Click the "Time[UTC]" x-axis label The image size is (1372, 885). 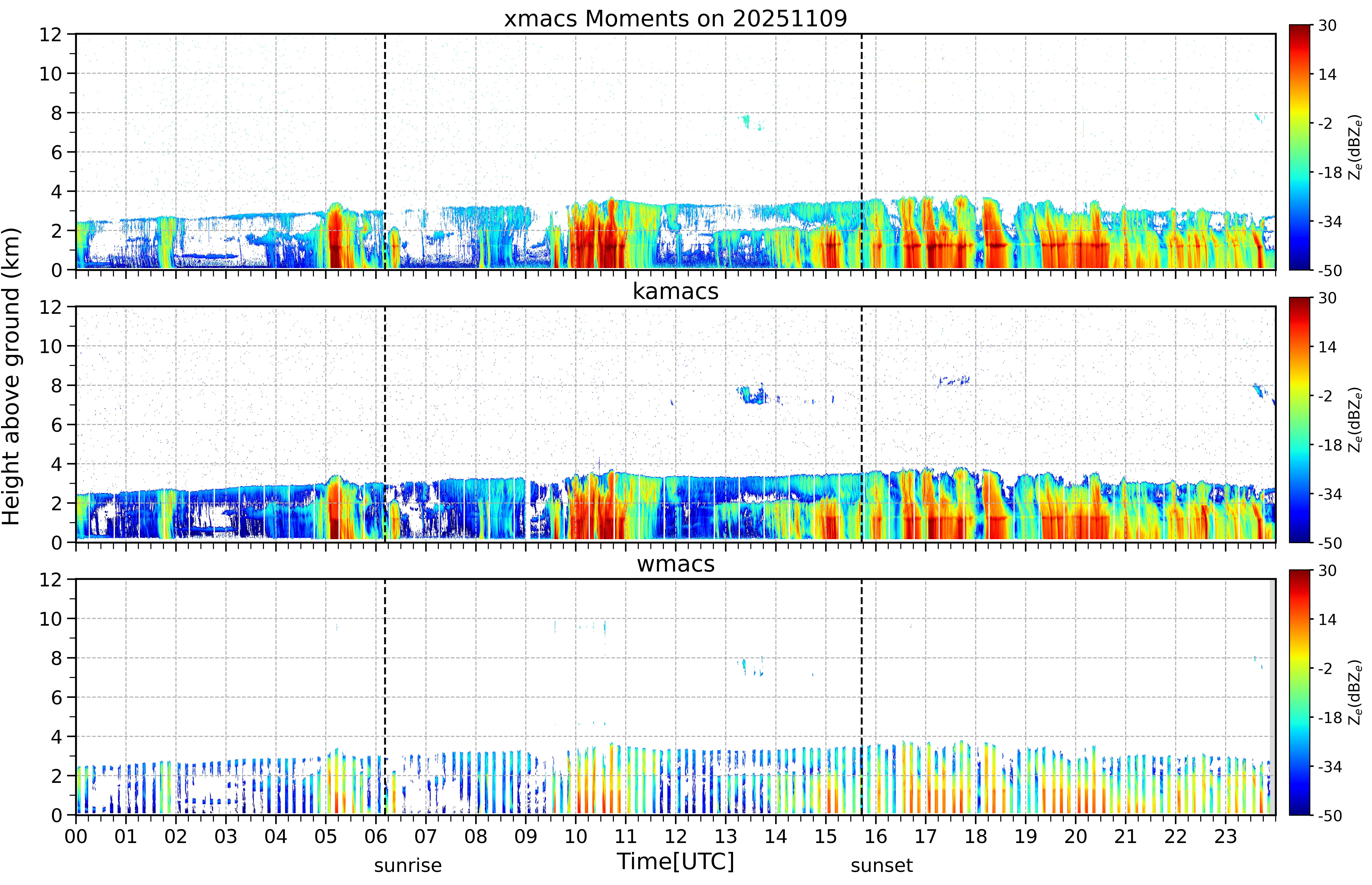[675, 861]
